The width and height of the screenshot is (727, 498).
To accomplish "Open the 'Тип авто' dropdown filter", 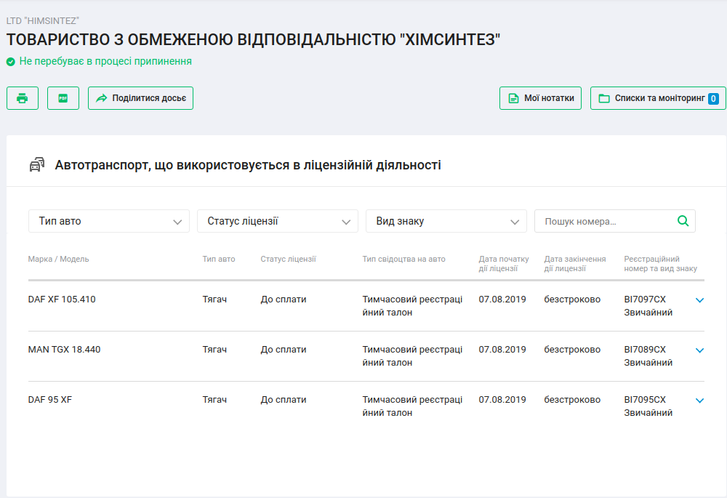I will (109, 221).
